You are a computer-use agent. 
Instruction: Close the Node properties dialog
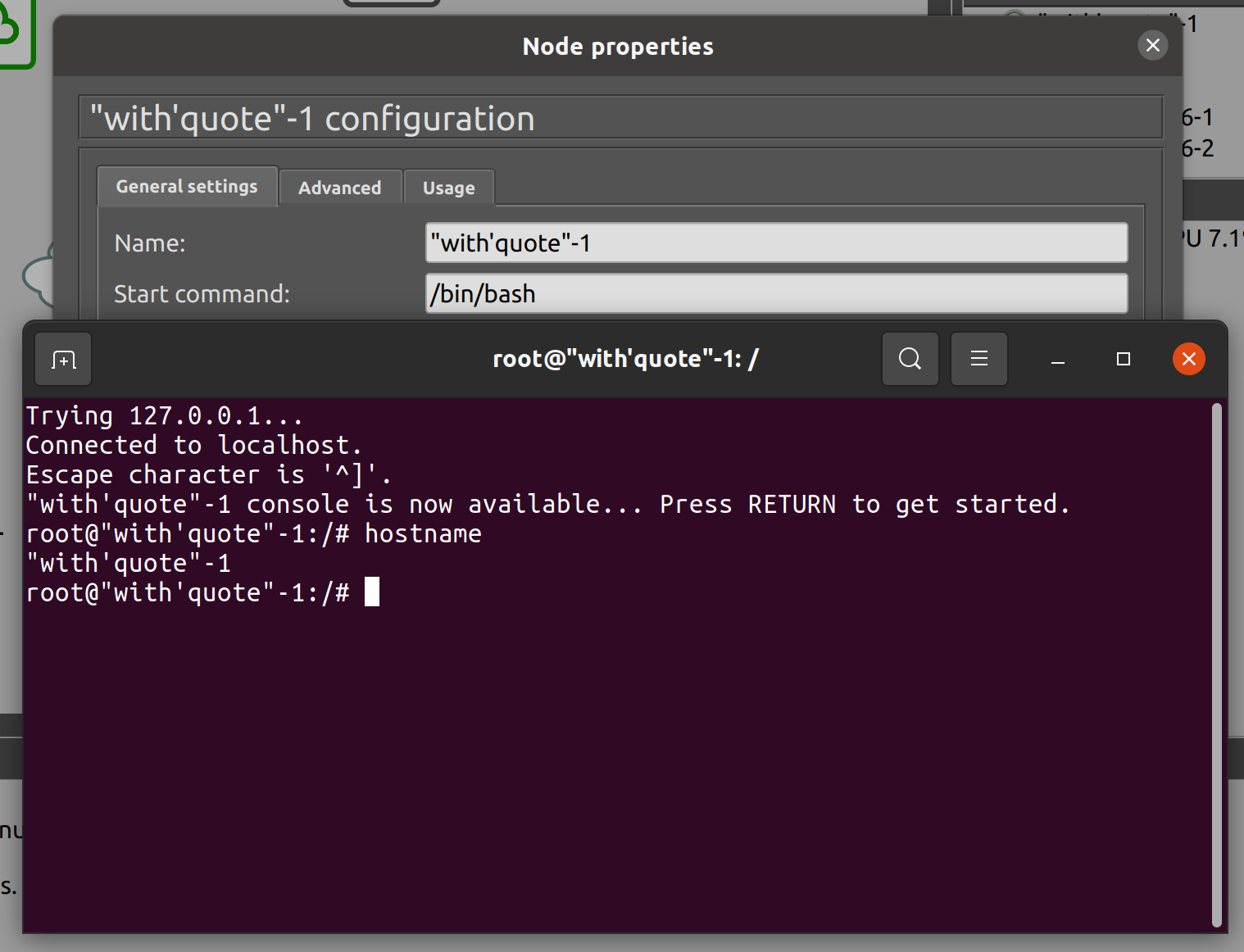click(1153, 45)
